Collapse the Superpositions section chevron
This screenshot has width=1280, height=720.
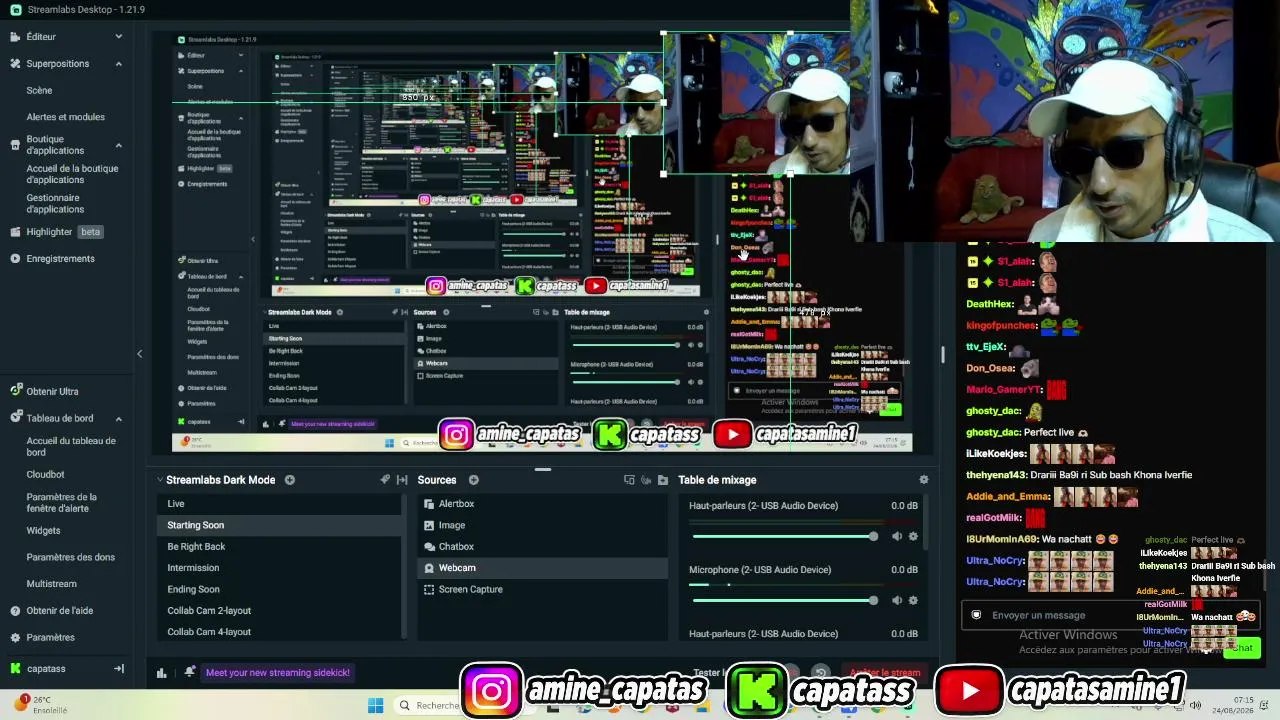point(119,64)
